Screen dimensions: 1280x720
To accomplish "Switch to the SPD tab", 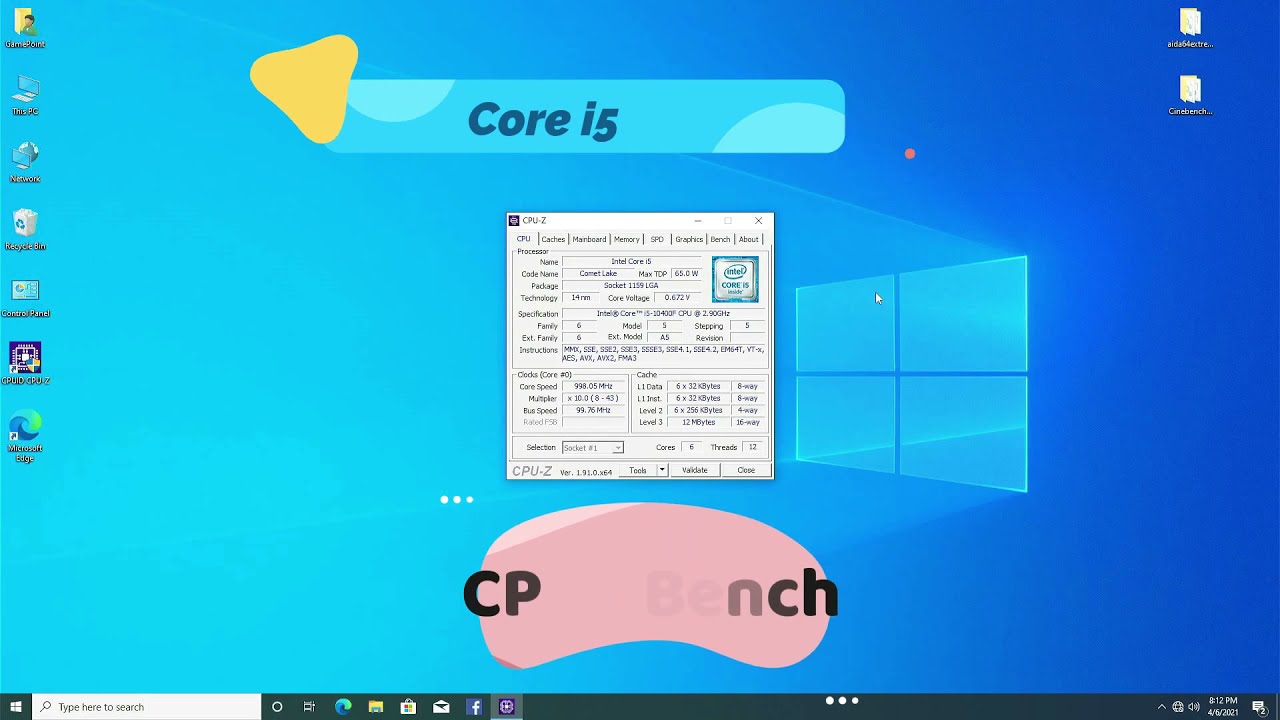I will tap(657, 239).
